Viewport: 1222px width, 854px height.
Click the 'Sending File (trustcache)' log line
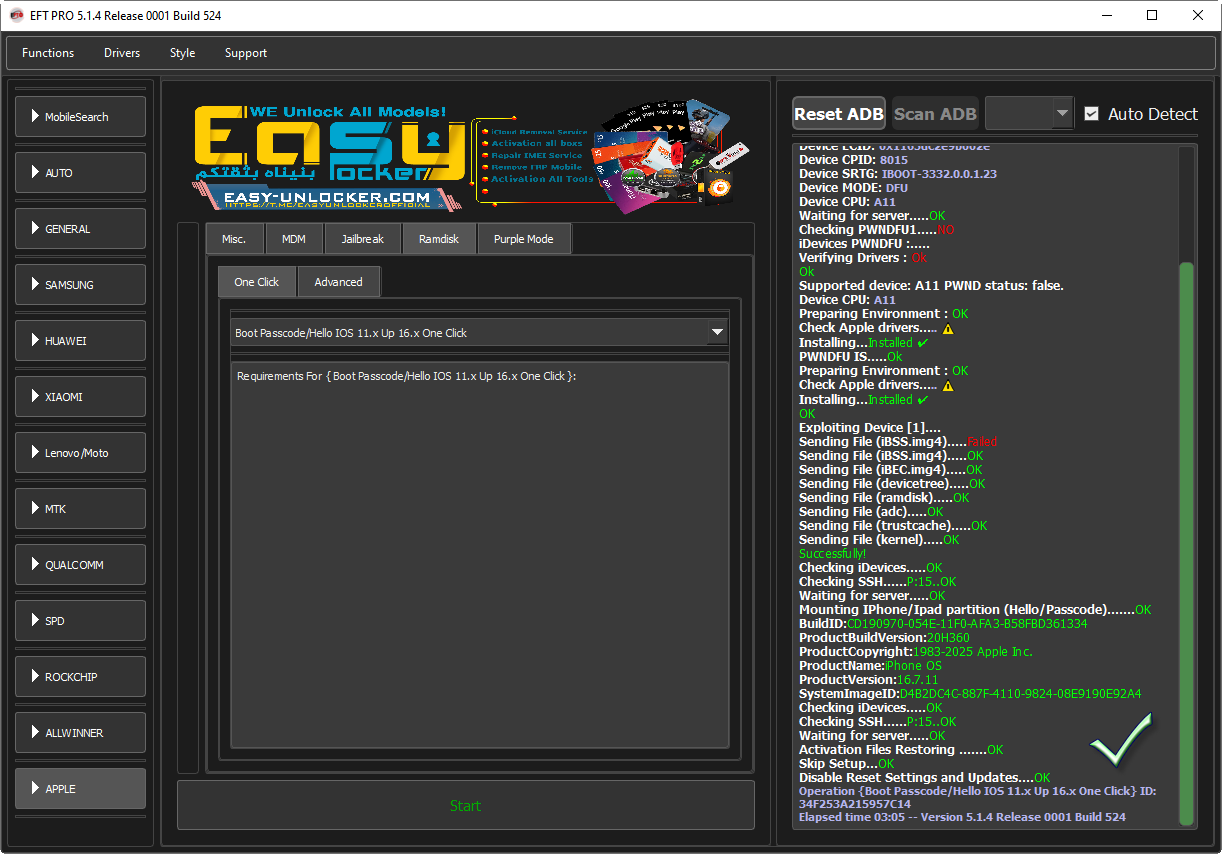893,525
